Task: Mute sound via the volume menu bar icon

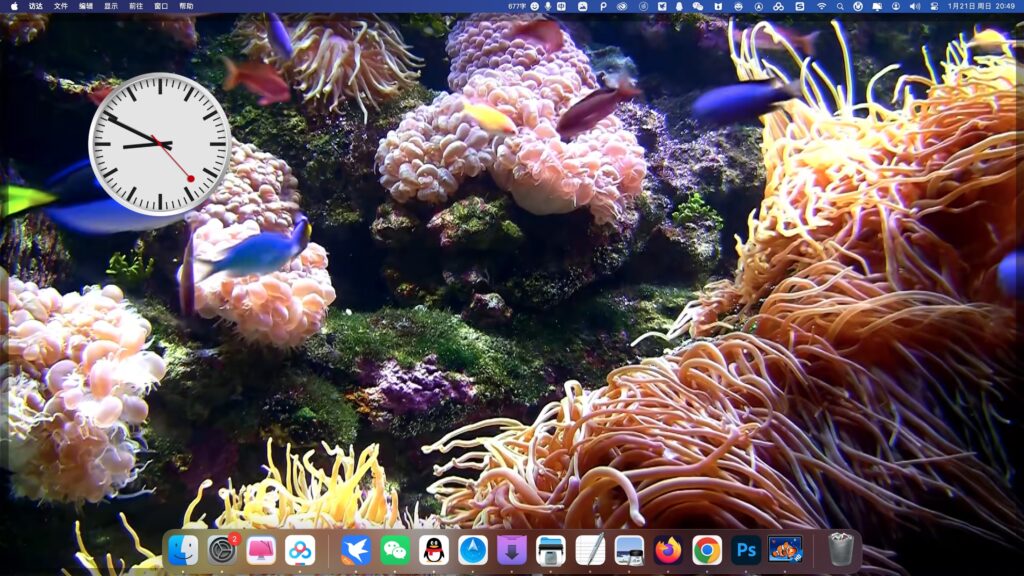Action: [914, 8]
